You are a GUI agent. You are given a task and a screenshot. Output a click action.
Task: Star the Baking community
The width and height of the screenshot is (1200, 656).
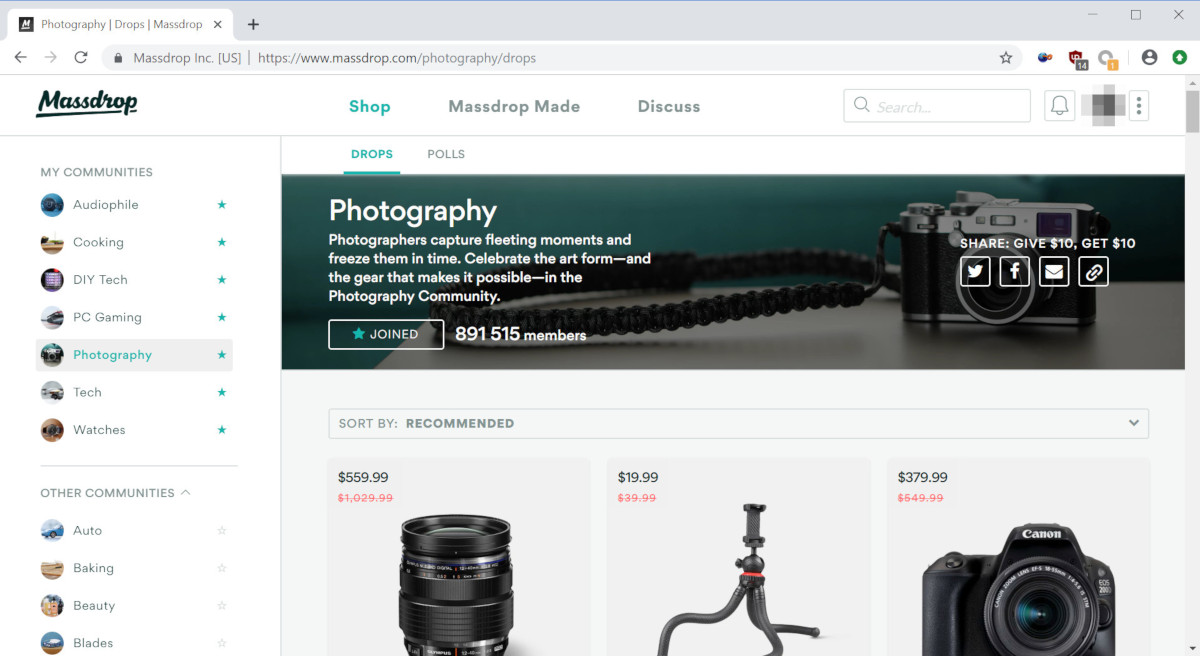tap(222, 568)
